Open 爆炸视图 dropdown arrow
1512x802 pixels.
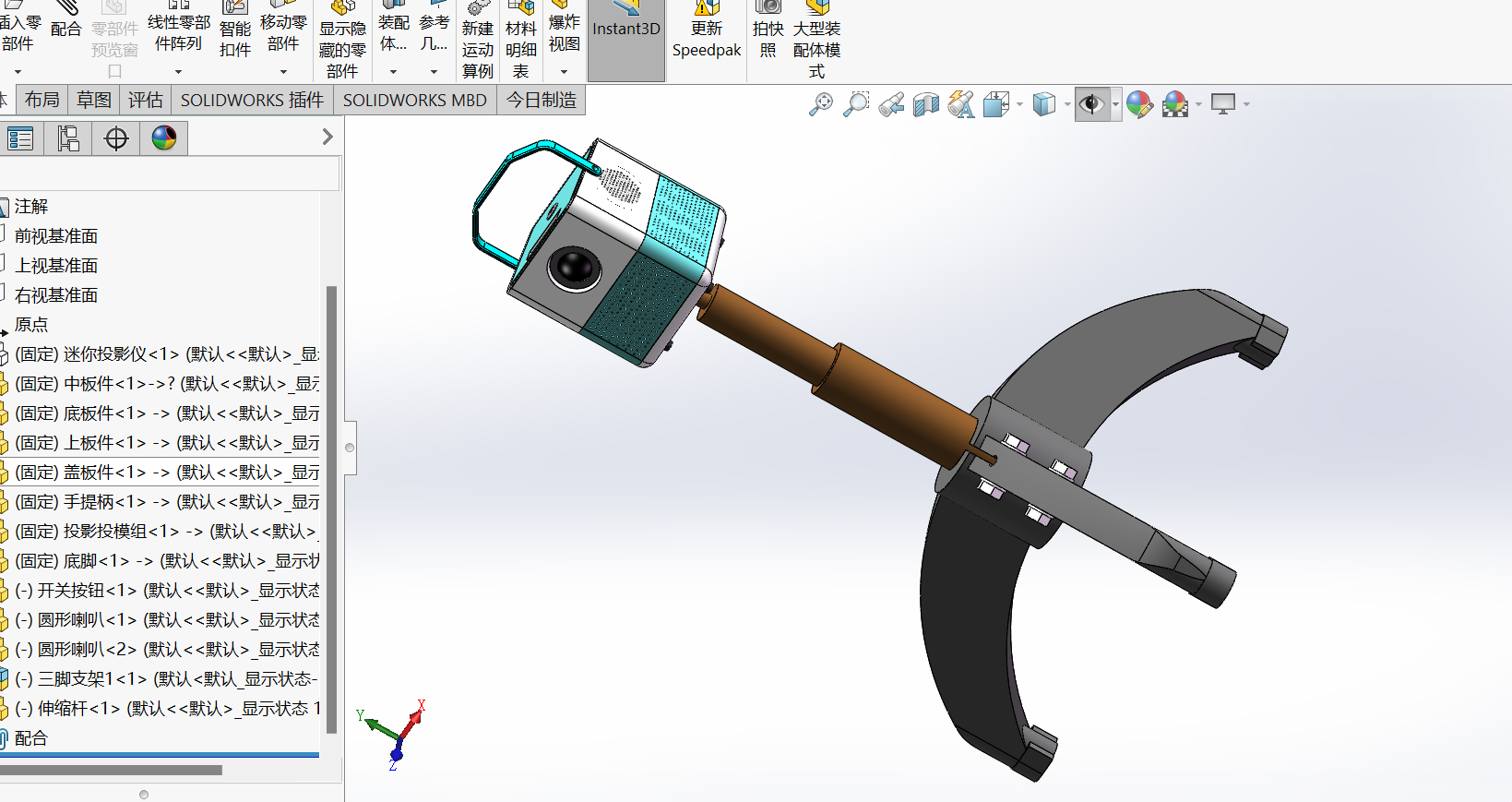(565, 72)
